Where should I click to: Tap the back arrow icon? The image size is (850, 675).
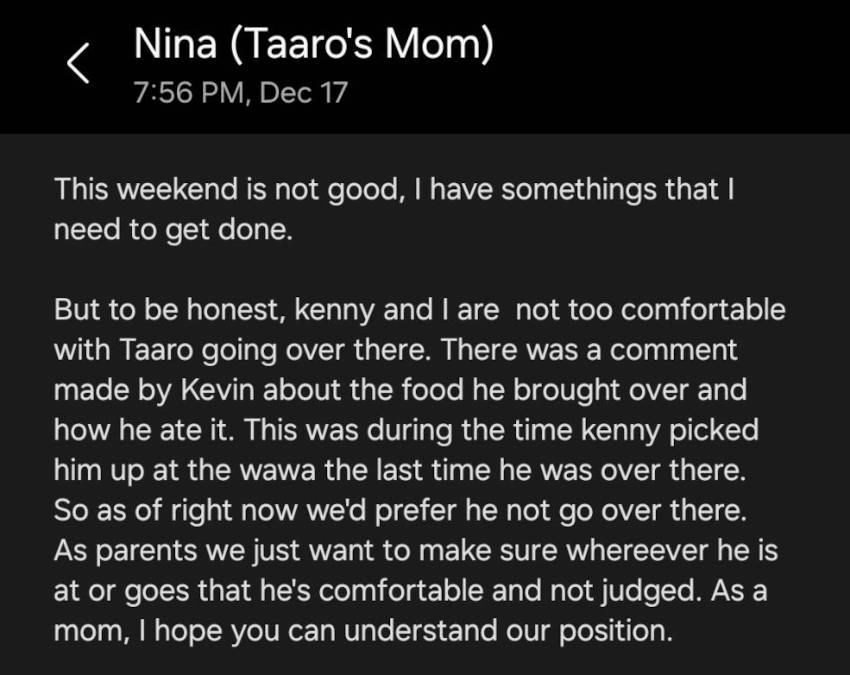click(79, 65)
